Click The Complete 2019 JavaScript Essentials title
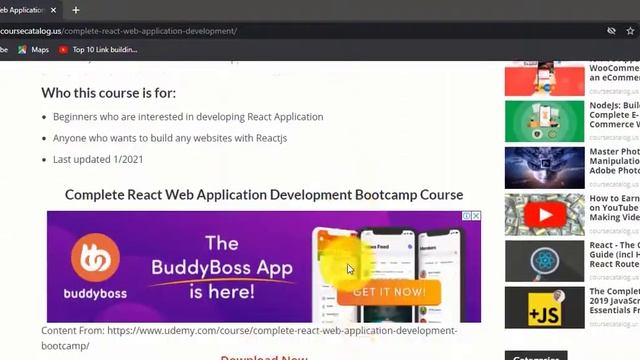Viewport: 640px width, 360px height. click(614, 301)
